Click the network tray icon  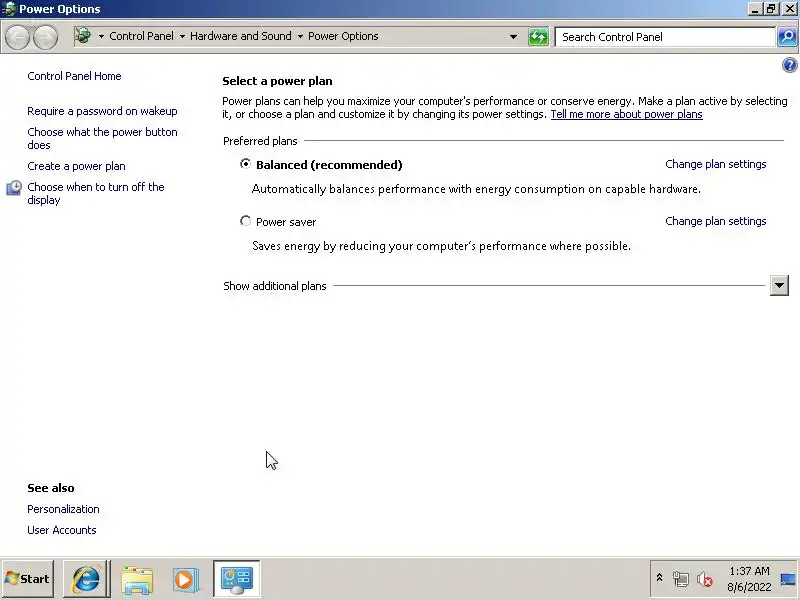pos(681,579)
